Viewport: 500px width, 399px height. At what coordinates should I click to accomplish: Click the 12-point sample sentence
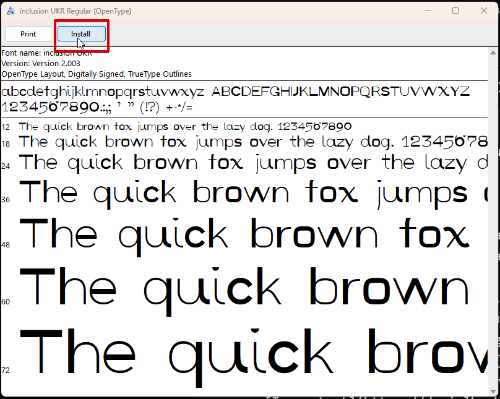click(x=185, y=127)
